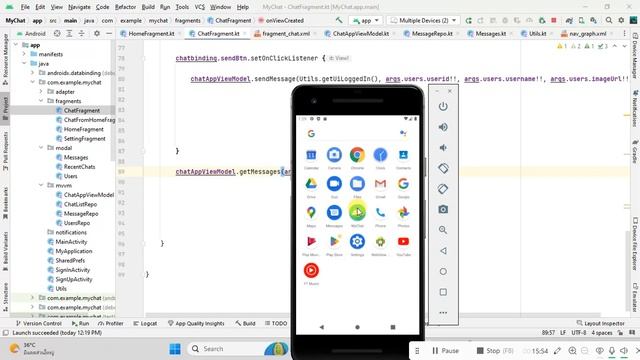Lower volume in emulator side panel
640x360 pixels.
point(443,148)
